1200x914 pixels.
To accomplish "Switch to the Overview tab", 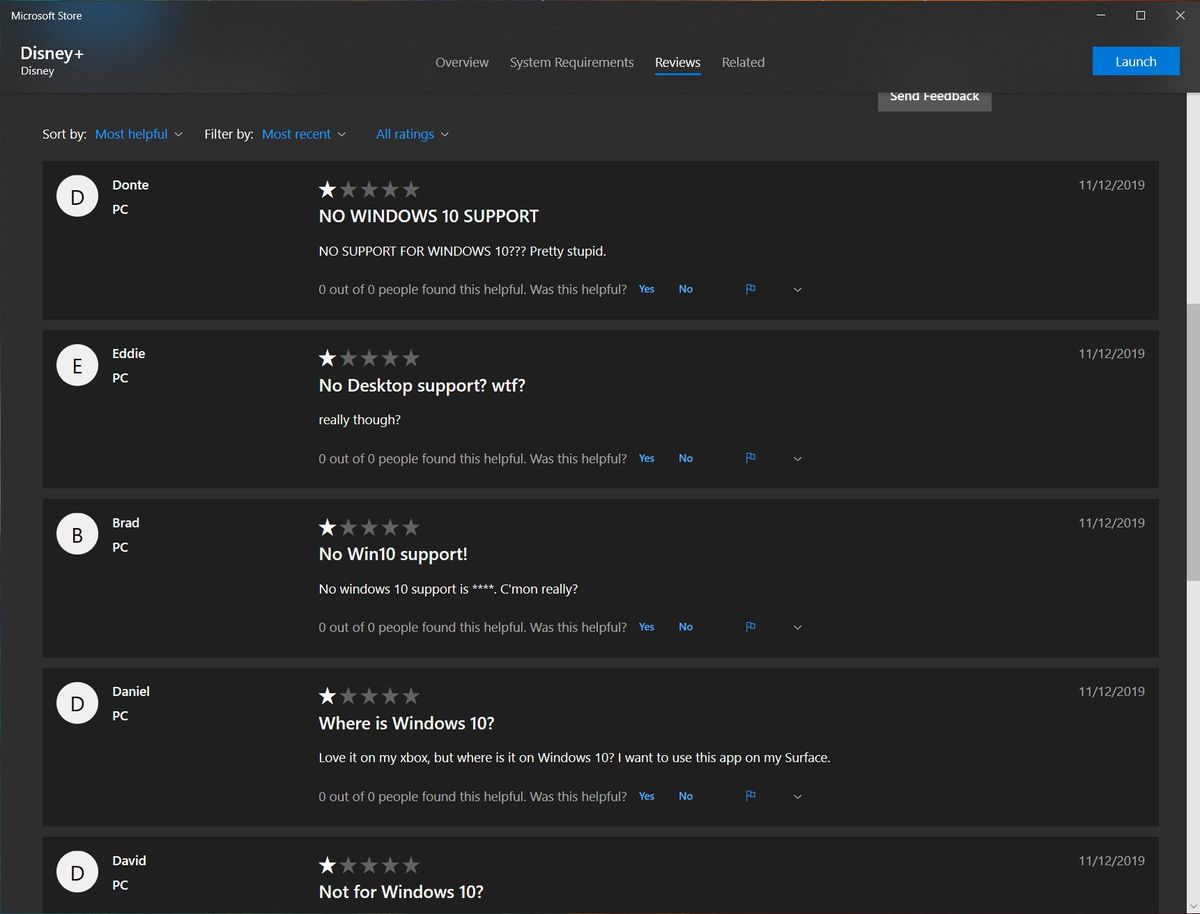I will tap(462, 62).
